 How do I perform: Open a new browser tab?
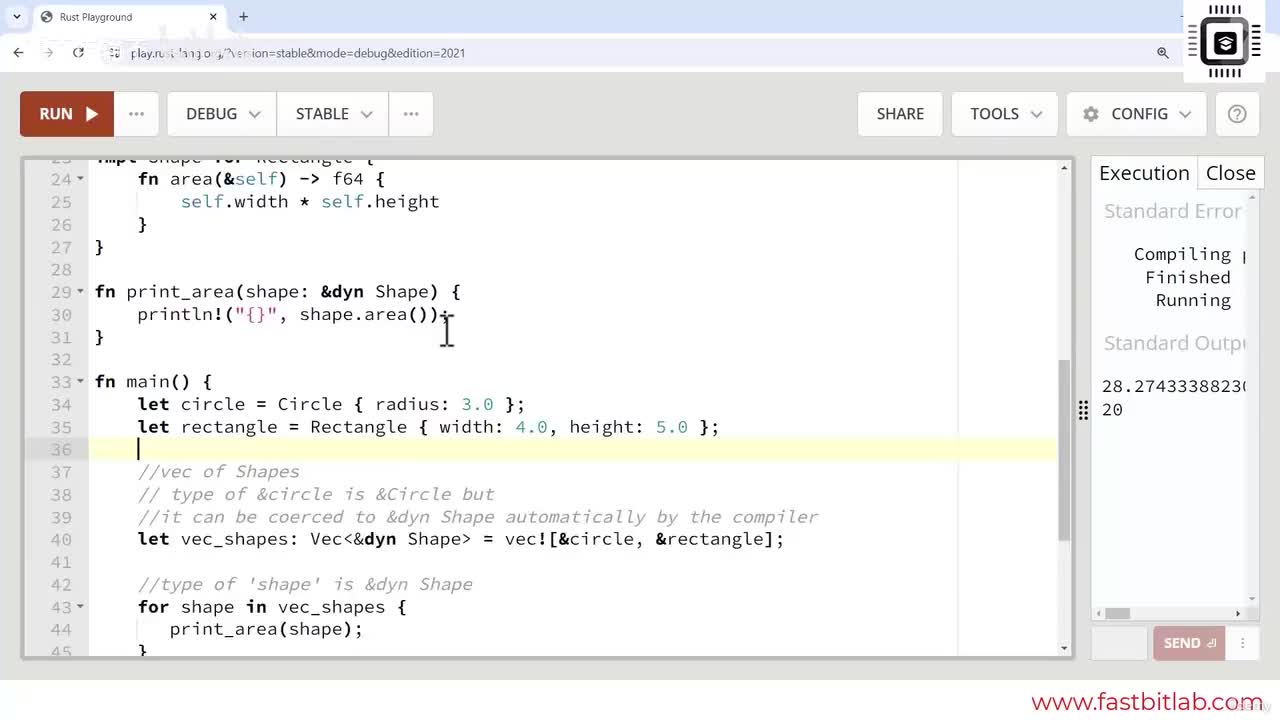click(243, 17)
